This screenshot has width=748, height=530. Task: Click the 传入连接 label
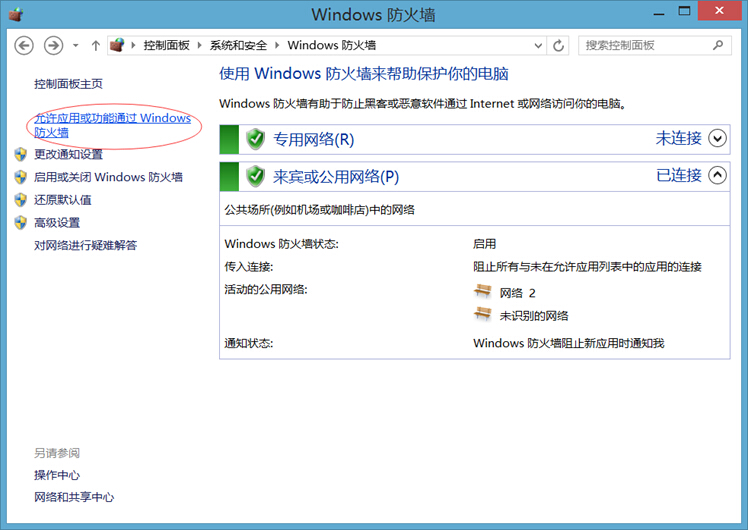[249, 267]
